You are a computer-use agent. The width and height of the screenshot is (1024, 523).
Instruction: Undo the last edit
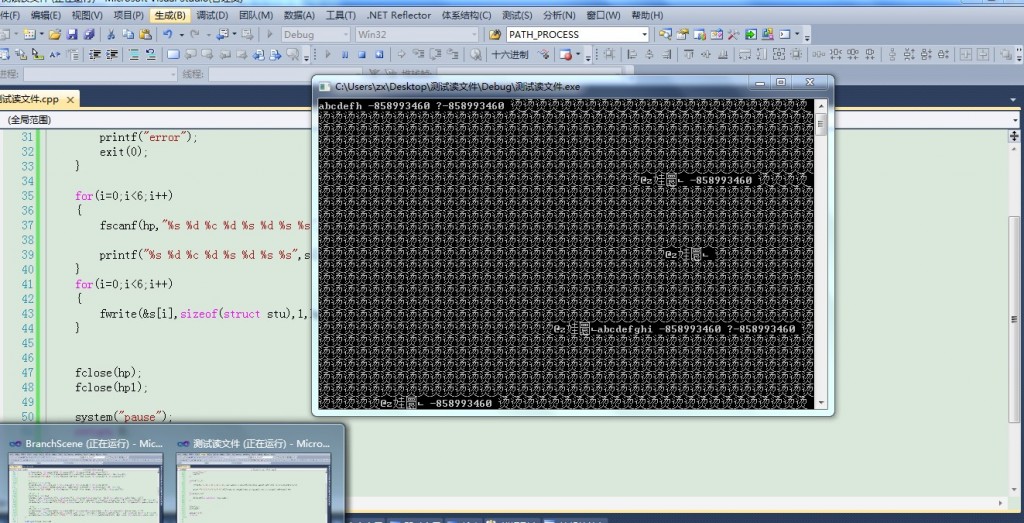point(168,35)
